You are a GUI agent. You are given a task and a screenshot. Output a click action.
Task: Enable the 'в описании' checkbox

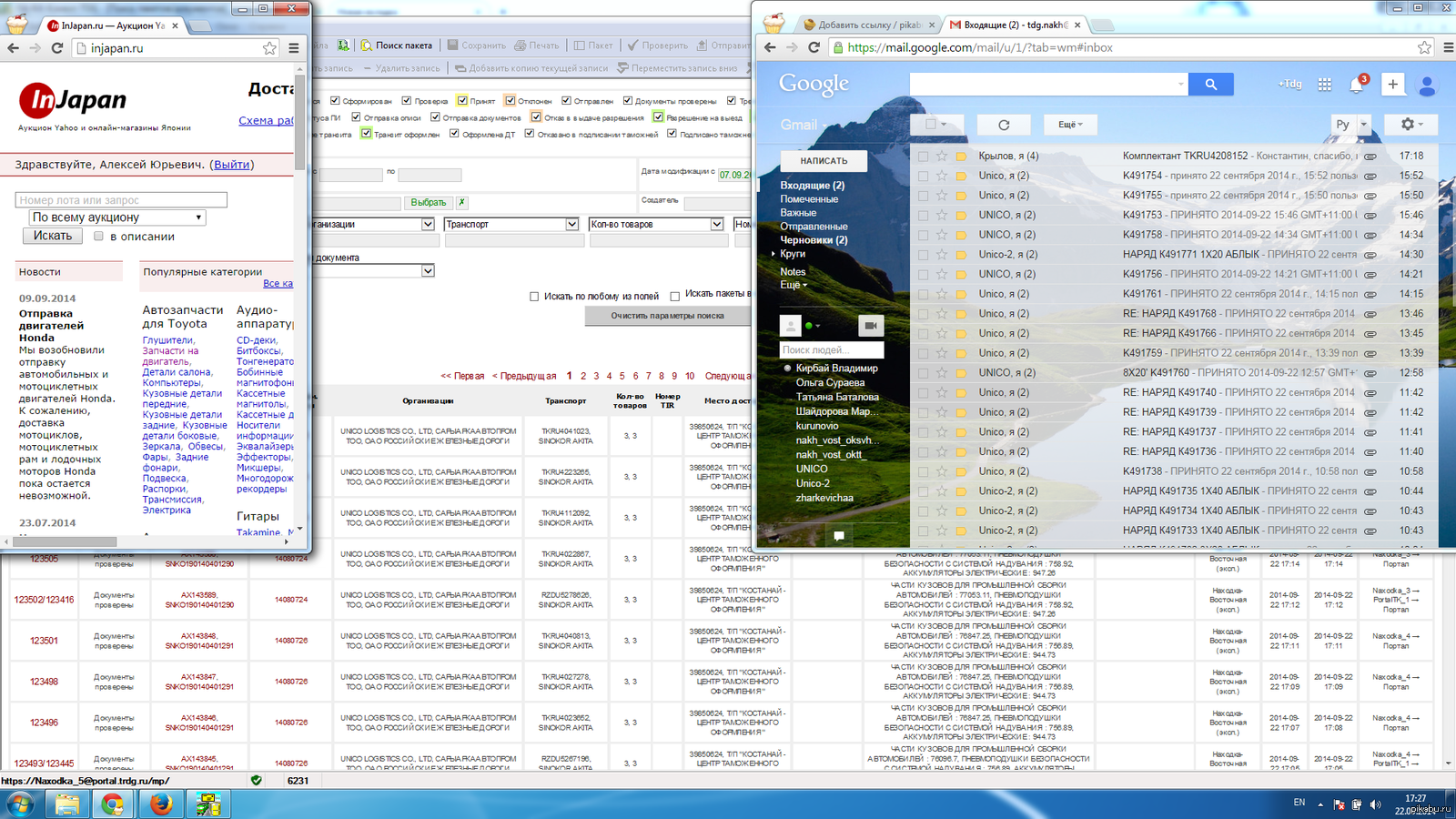(98, 237)
